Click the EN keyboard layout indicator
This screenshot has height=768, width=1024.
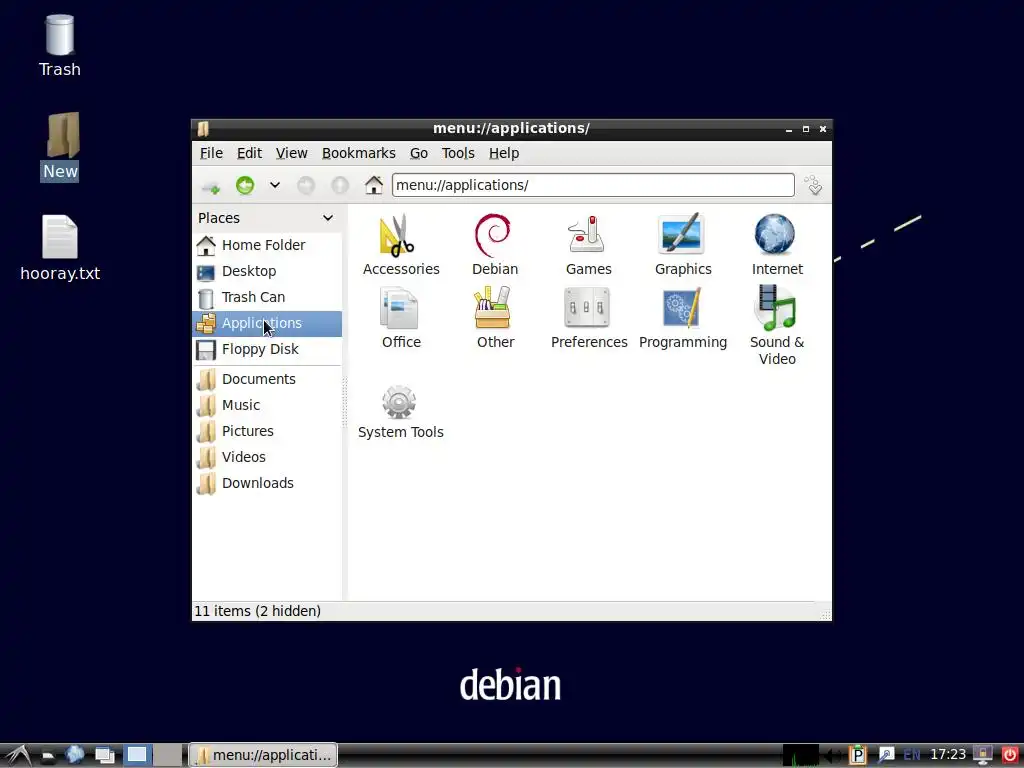coord(912,756)
